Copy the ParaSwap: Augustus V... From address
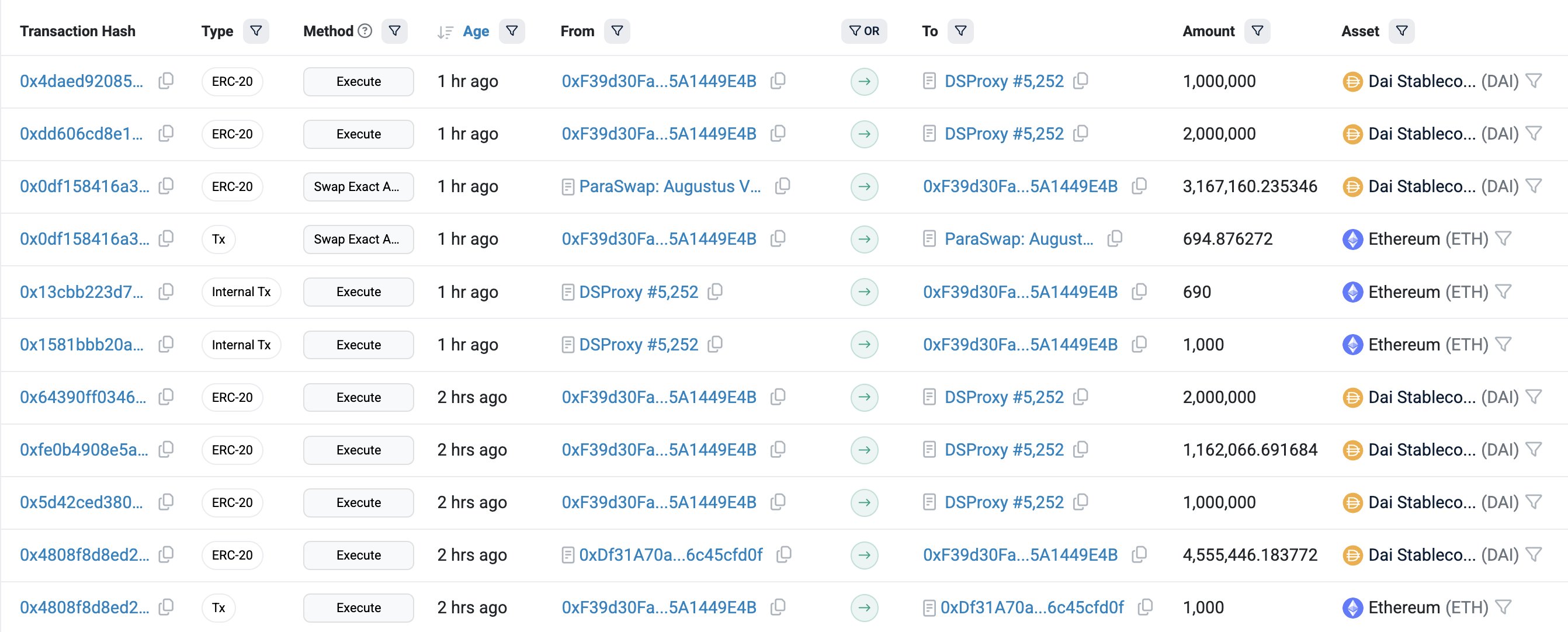1568x632 pixels. click(783, 186)
